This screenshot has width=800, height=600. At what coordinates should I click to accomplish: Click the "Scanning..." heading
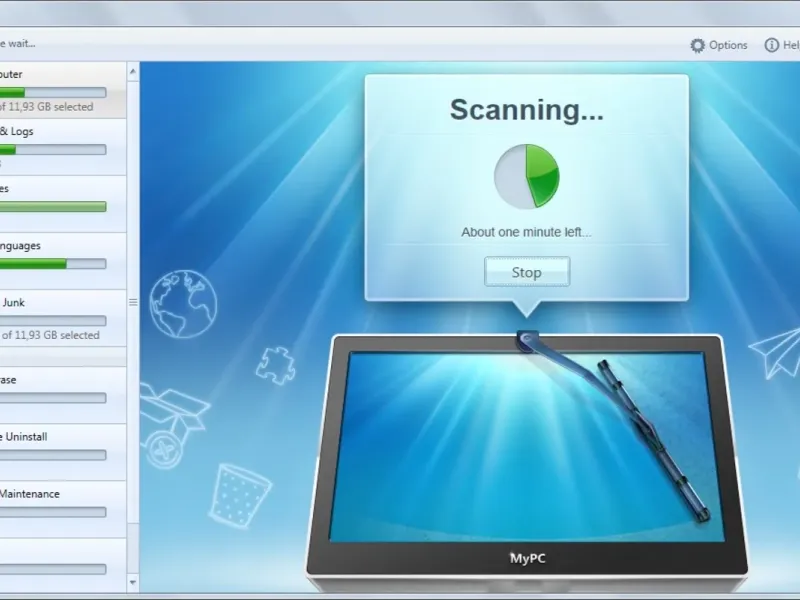pyautogui.click(x=527, y=110)
